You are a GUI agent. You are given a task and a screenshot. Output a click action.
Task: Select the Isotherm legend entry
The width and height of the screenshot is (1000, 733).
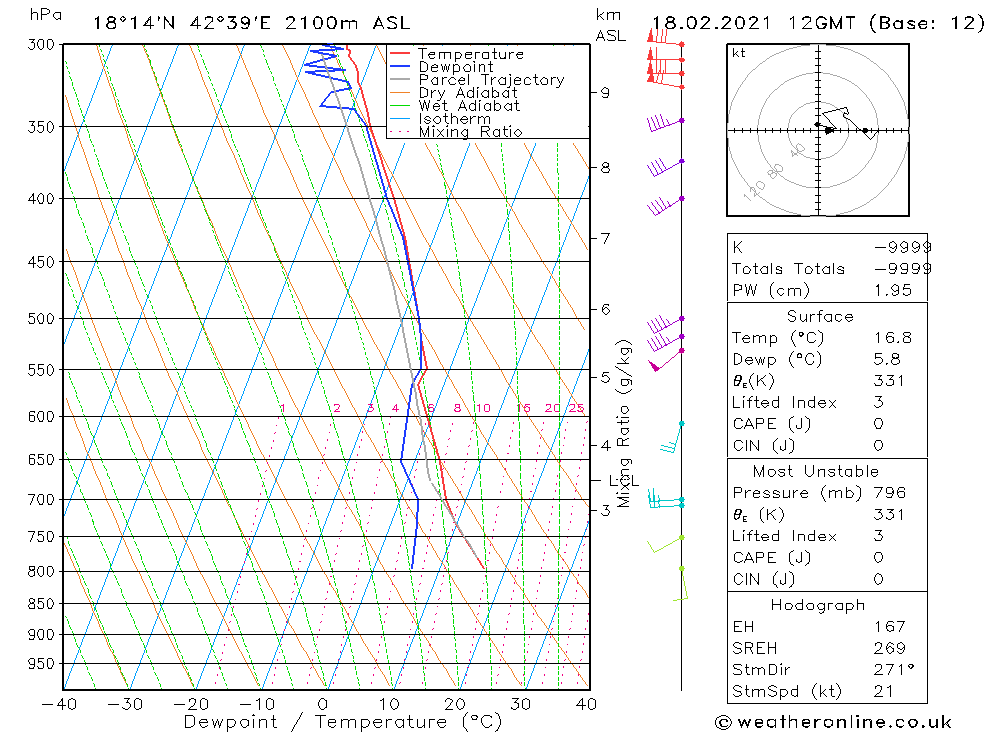(455, 119)
